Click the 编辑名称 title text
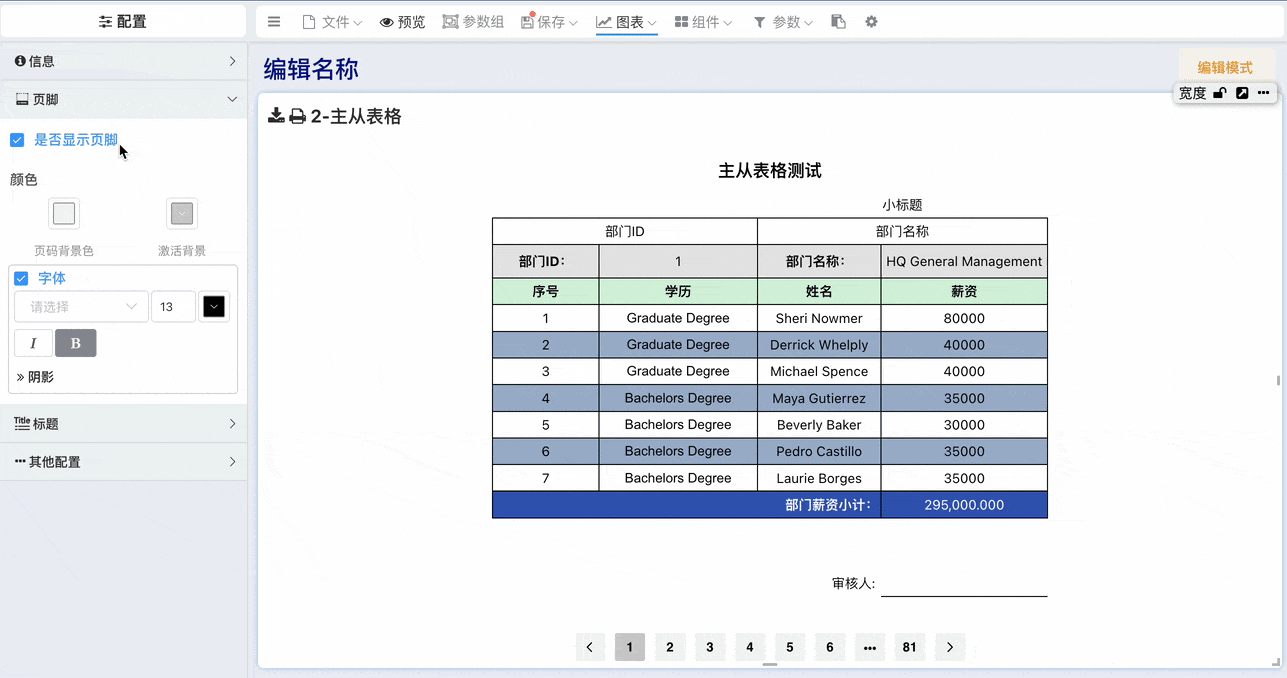Viewport: 1287px width, 678px height. 311,68
